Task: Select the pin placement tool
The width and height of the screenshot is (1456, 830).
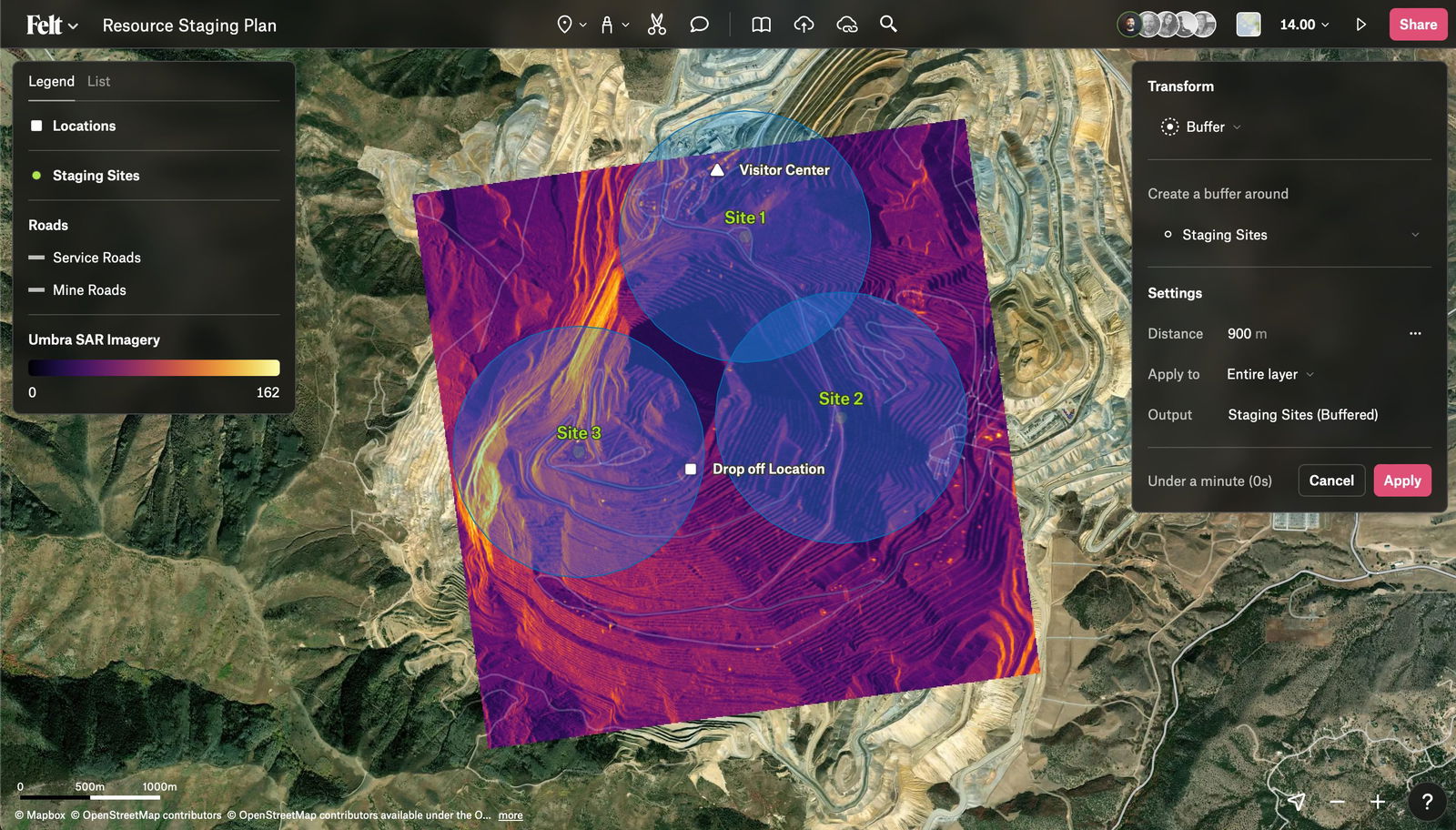Action: [564, 25]
